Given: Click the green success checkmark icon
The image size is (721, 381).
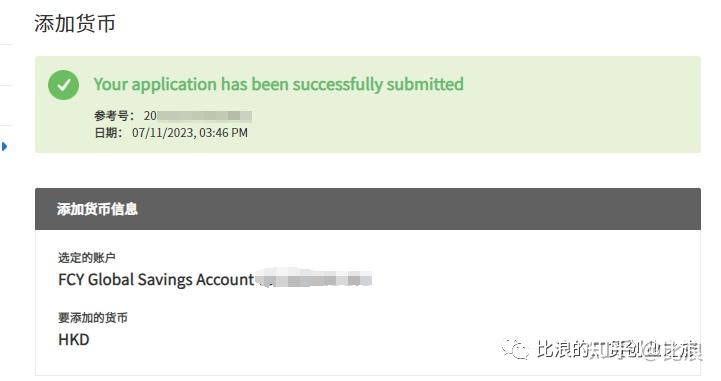Looking at the screenshot, I should coord(63,85).
